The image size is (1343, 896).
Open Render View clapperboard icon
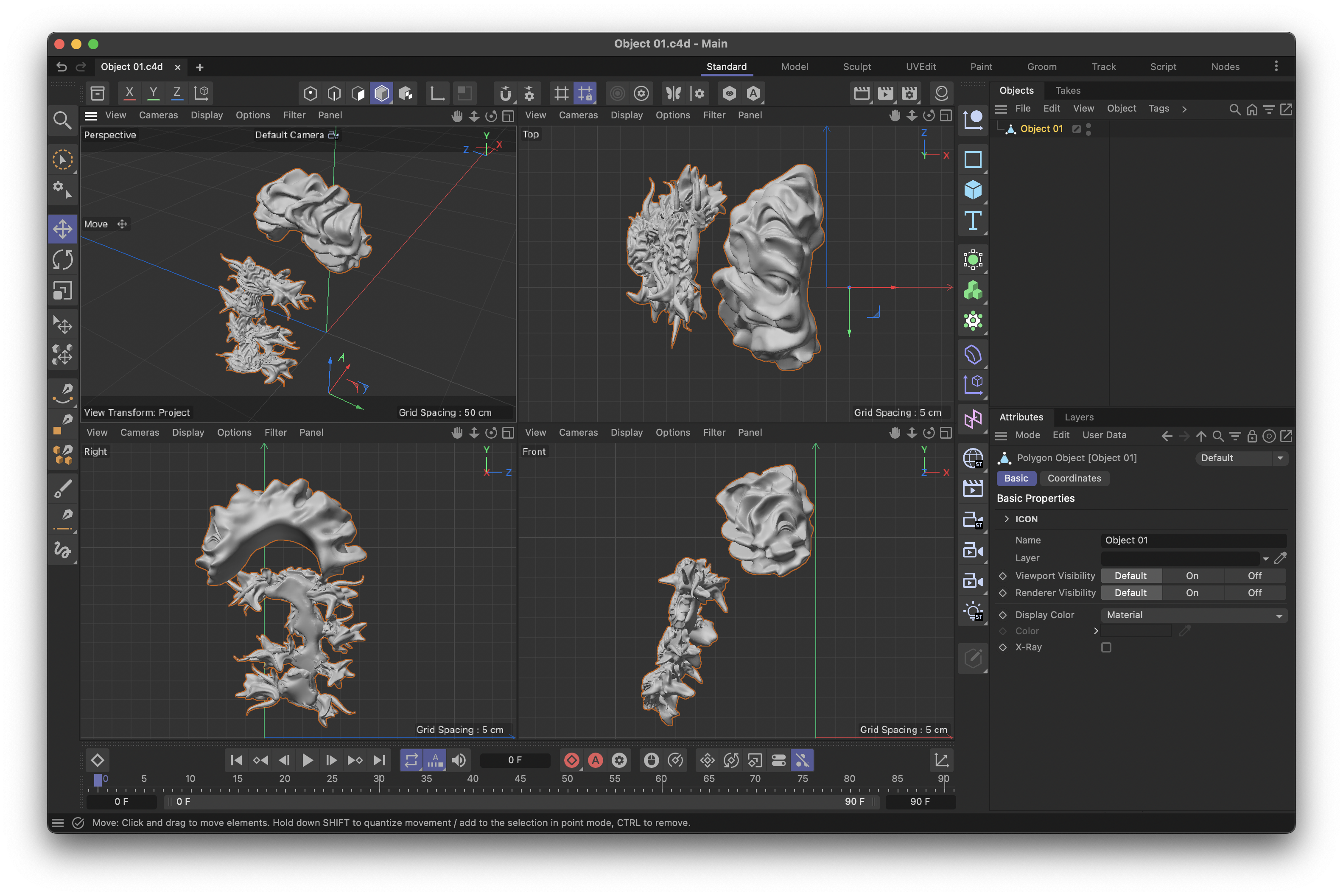point(862,93)
